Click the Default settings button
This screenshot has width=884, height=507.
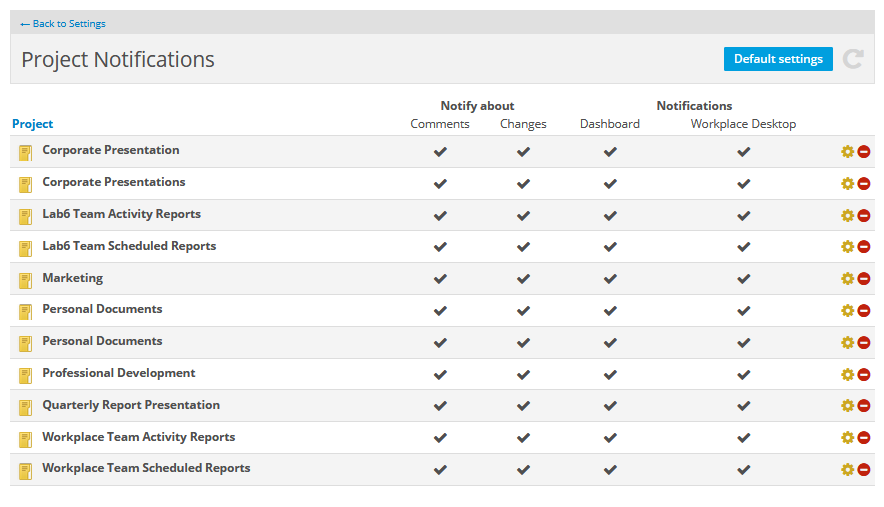pos(778,59)
